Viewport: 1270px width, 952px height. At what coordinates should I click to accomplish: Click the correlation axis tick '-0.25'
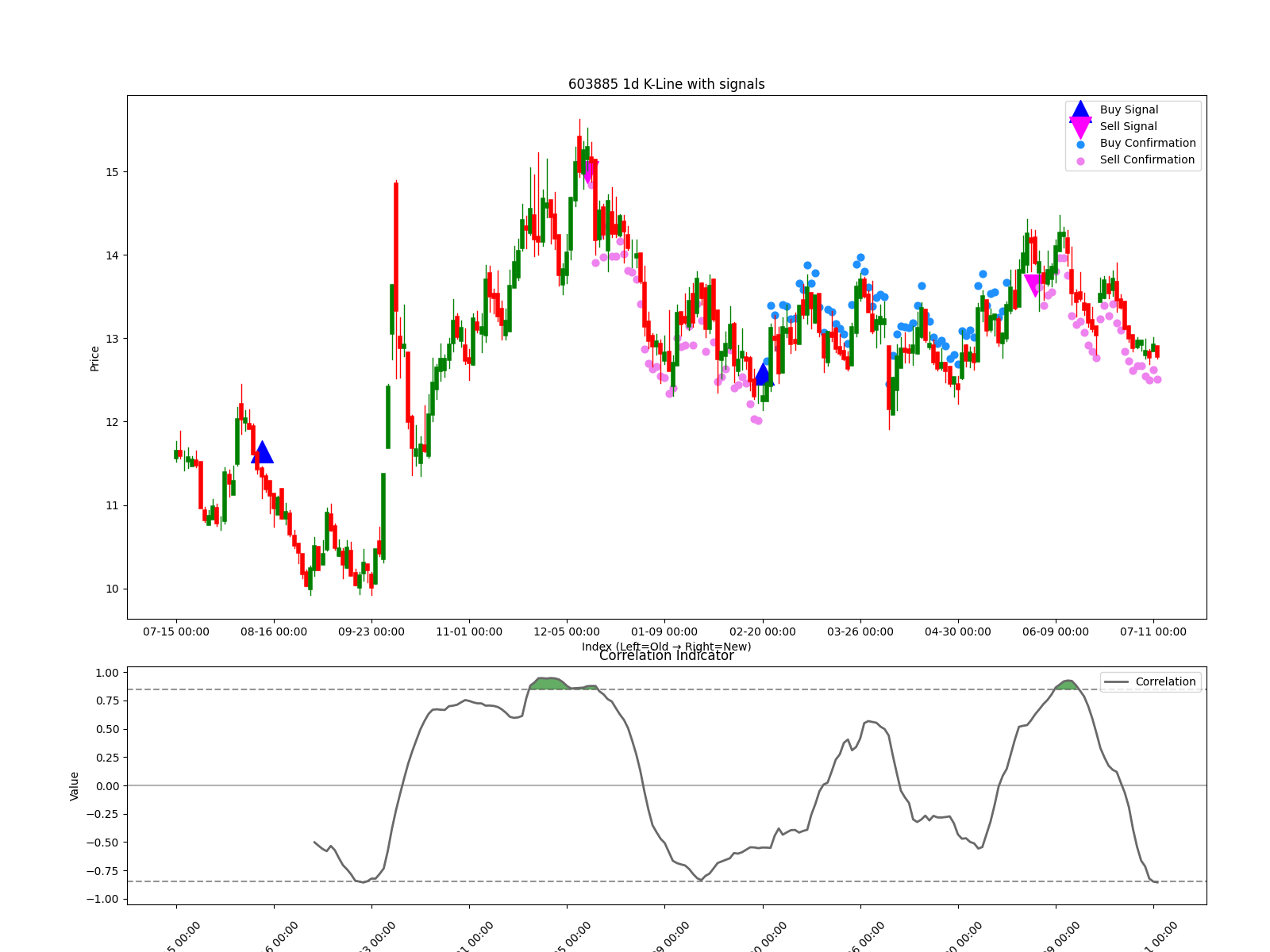click(x=103, y=814)
